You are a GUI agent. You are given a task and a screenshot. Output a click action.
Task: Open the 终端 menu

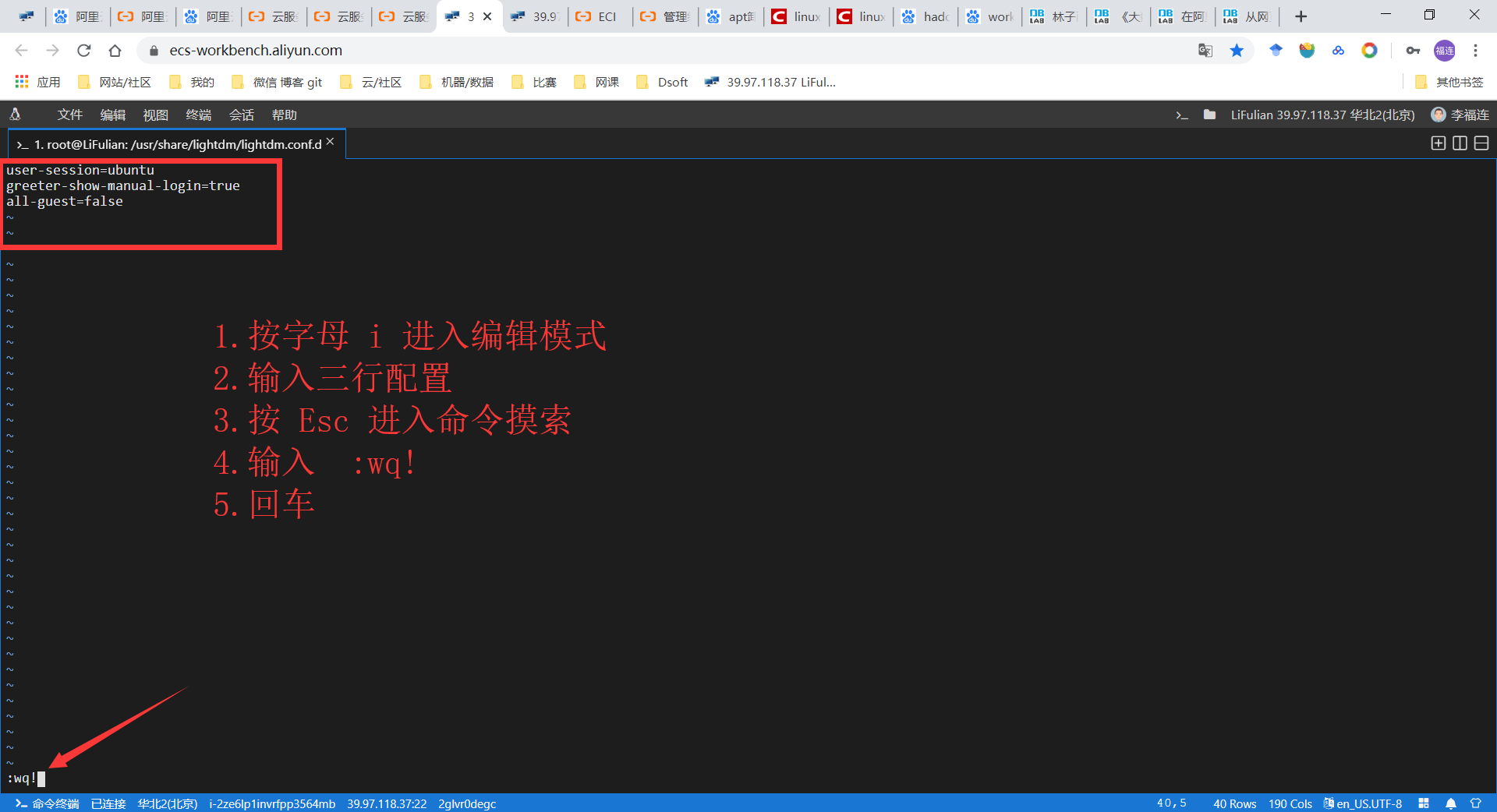coord(198,115)
